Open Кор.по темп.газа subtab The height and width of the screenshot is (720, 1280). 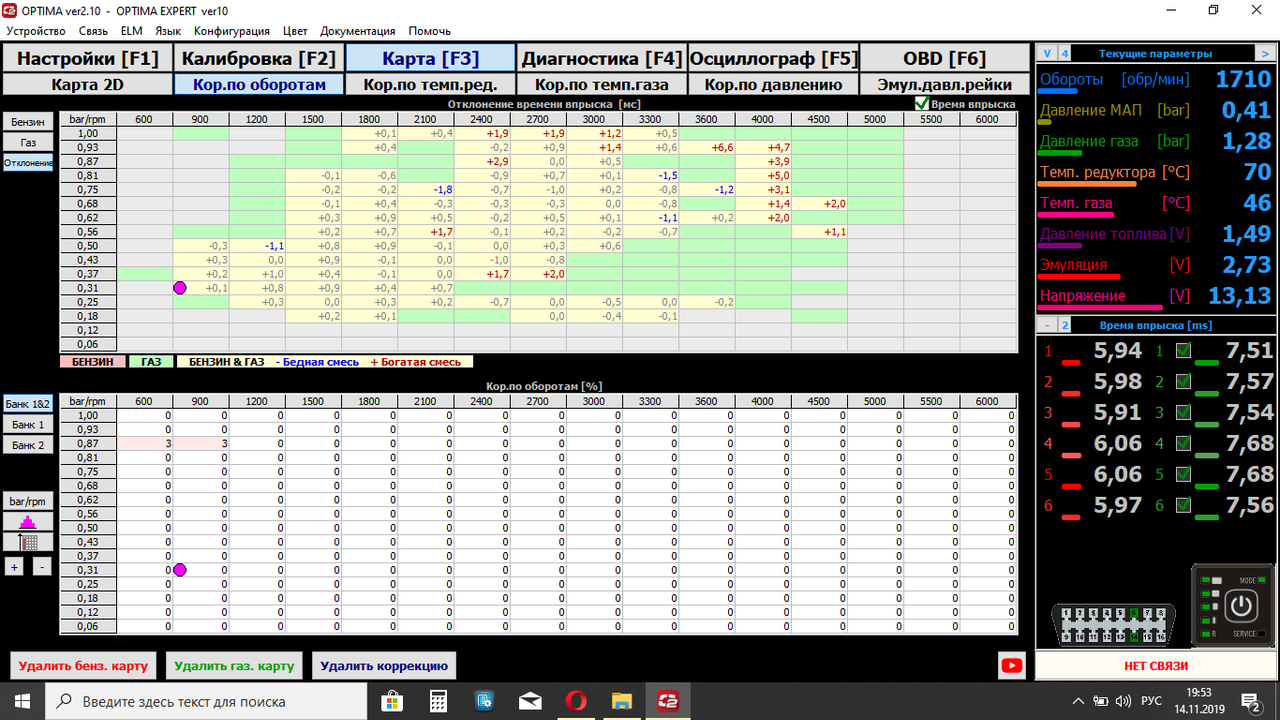tap(601, 85)
